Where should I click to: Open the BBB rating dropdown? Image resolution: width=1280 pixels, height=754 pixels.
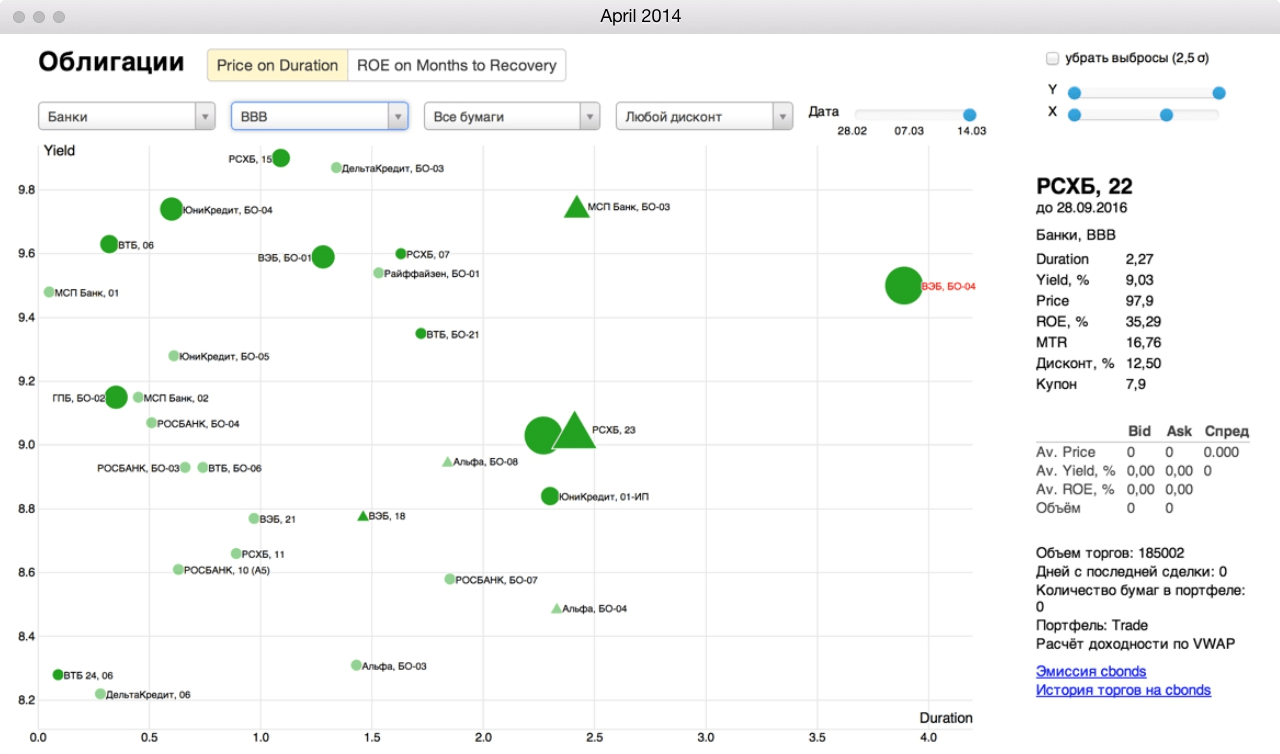click(320, 116)
